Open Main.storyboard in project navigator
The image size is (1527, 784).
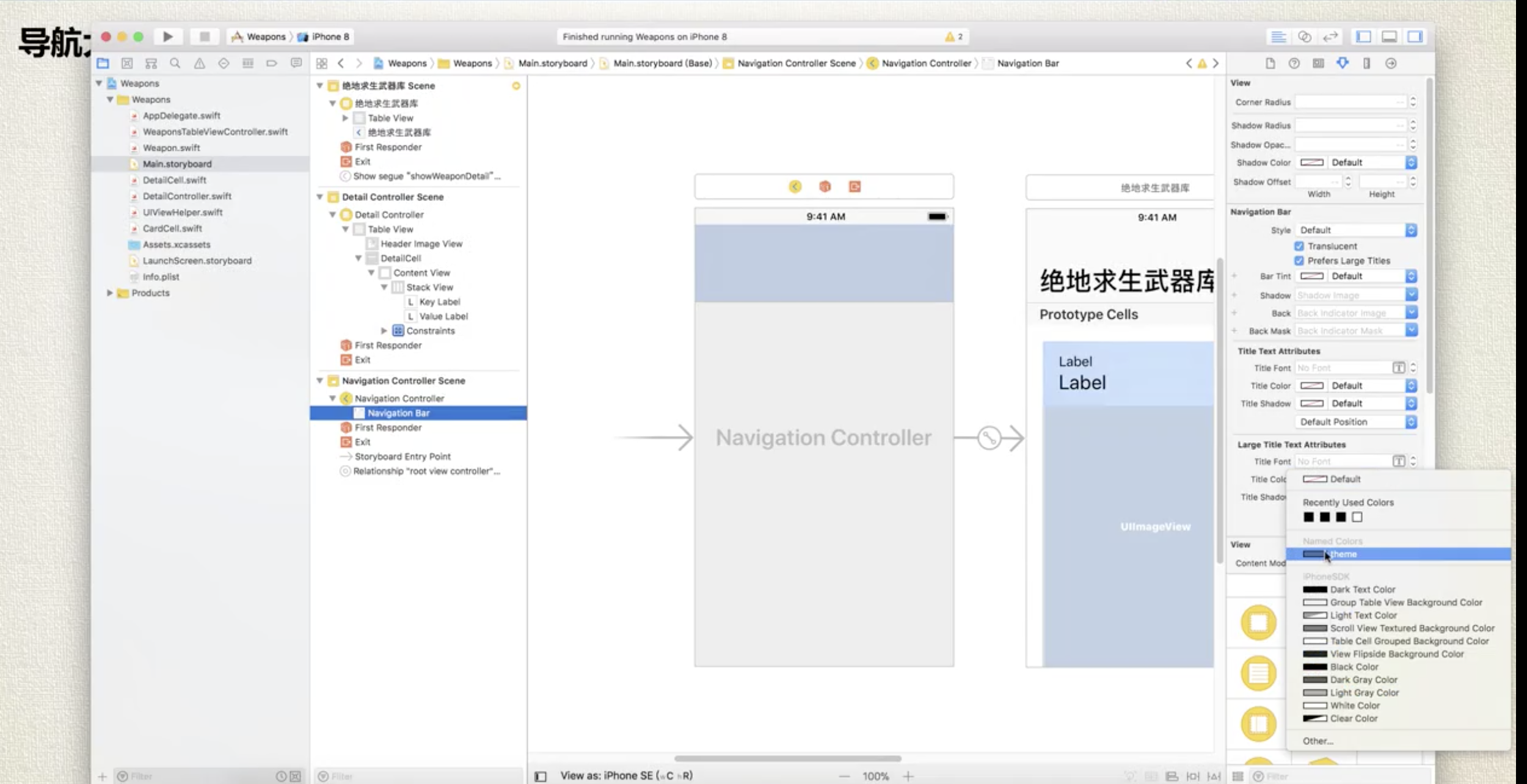click(x=177, y=164)
